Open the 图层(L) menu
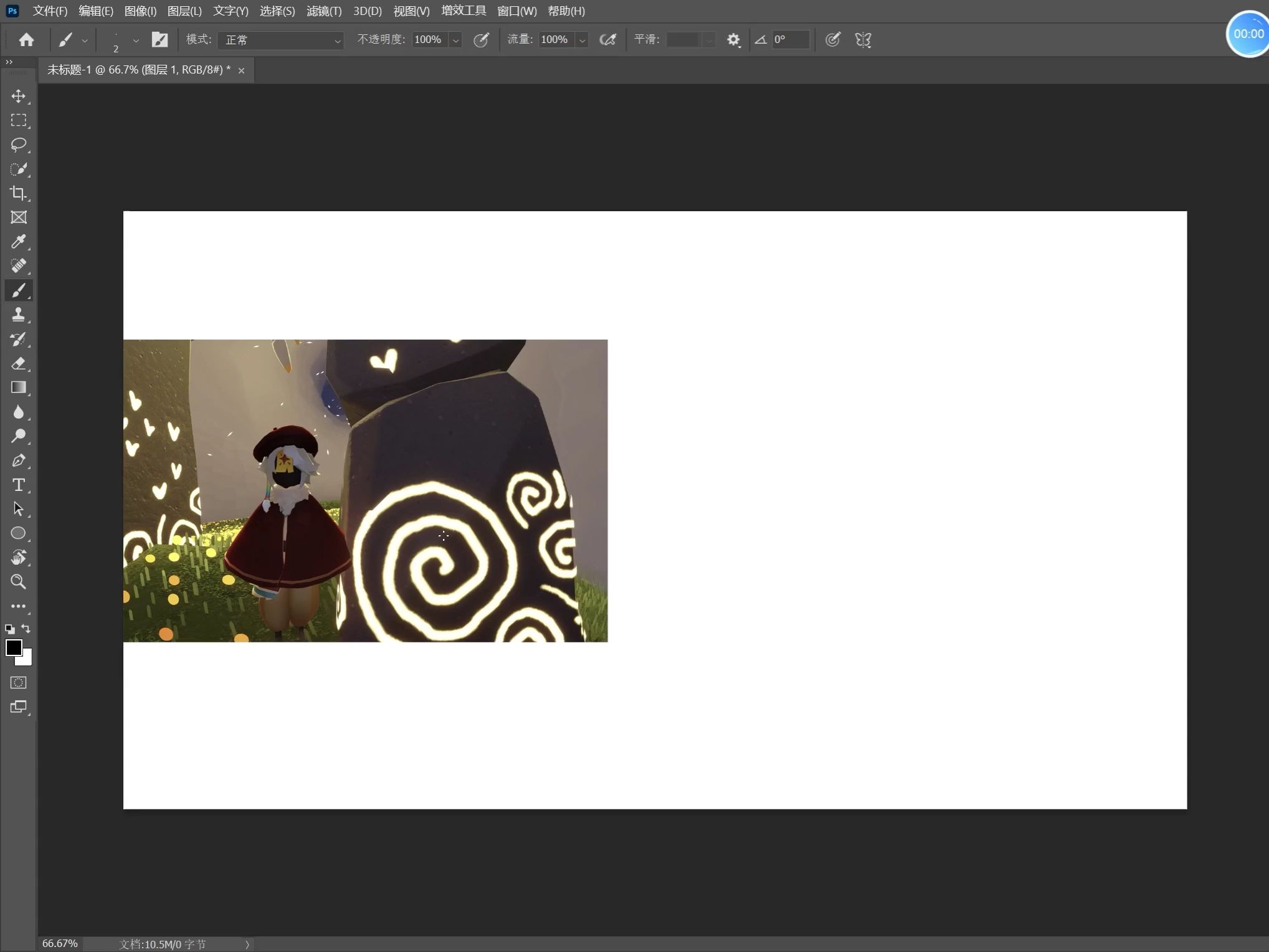Screen dimensions: 1269x952 pos(184,11)
